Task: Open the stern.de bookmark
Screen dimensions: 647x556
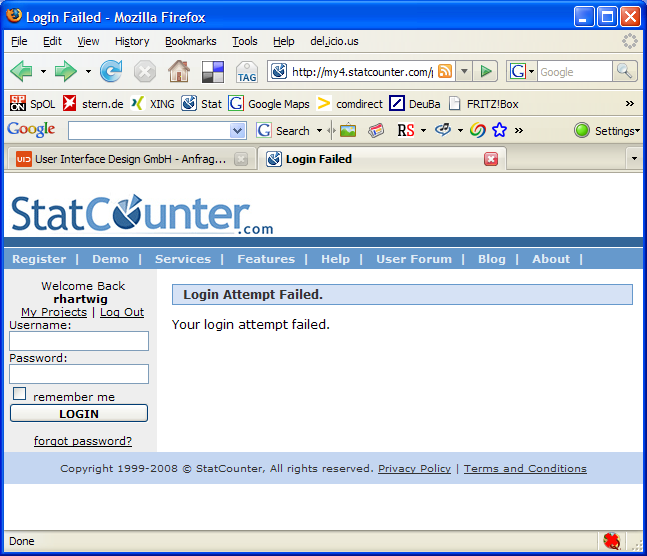Action: coord(93,104)
